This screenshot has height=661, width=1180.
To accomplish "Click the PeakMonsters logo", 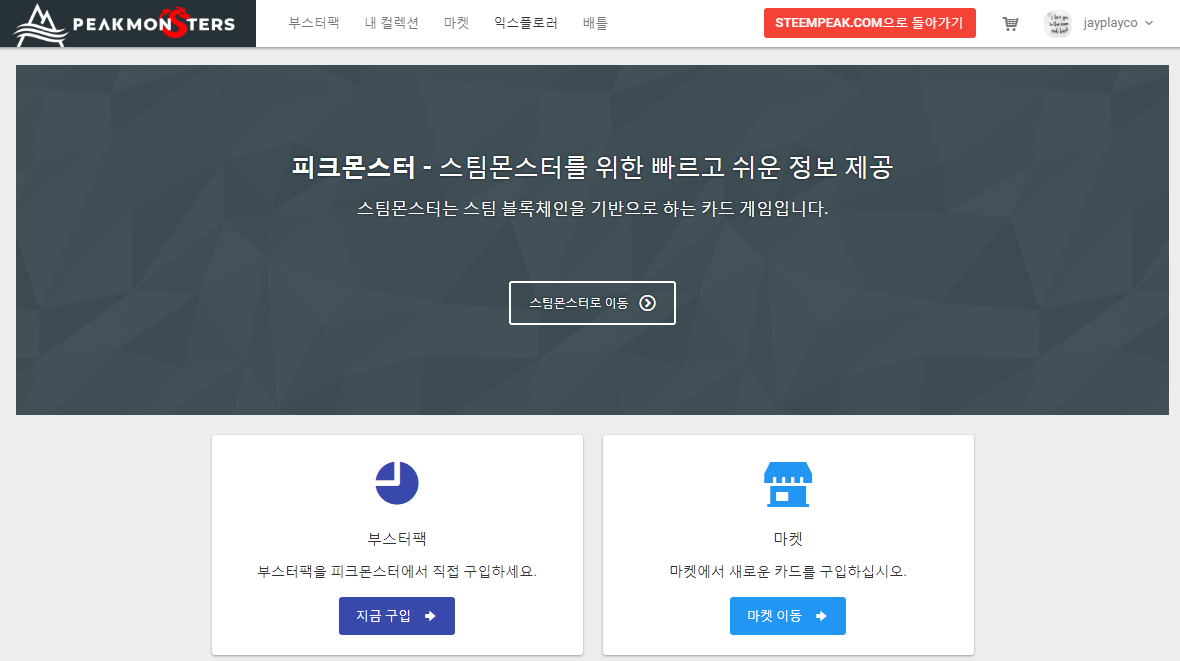I will coord(127,23).
